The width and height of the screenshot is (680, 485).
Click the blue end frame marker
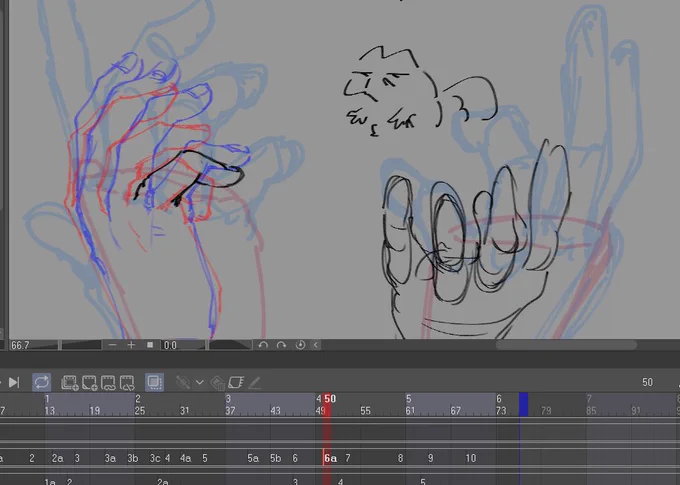pos(523,404)
